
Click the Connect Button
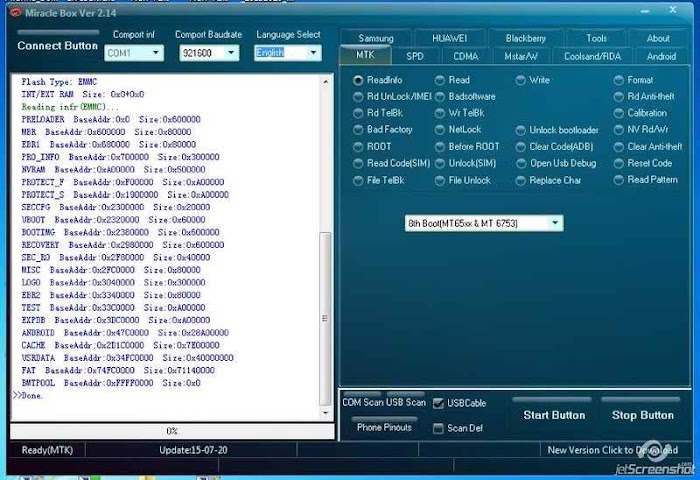coord(58,43)
